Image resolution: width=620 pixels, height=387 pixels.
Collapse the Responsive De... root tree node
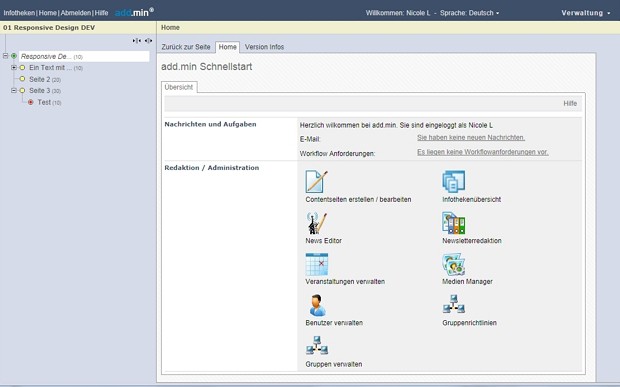[6, 56]
